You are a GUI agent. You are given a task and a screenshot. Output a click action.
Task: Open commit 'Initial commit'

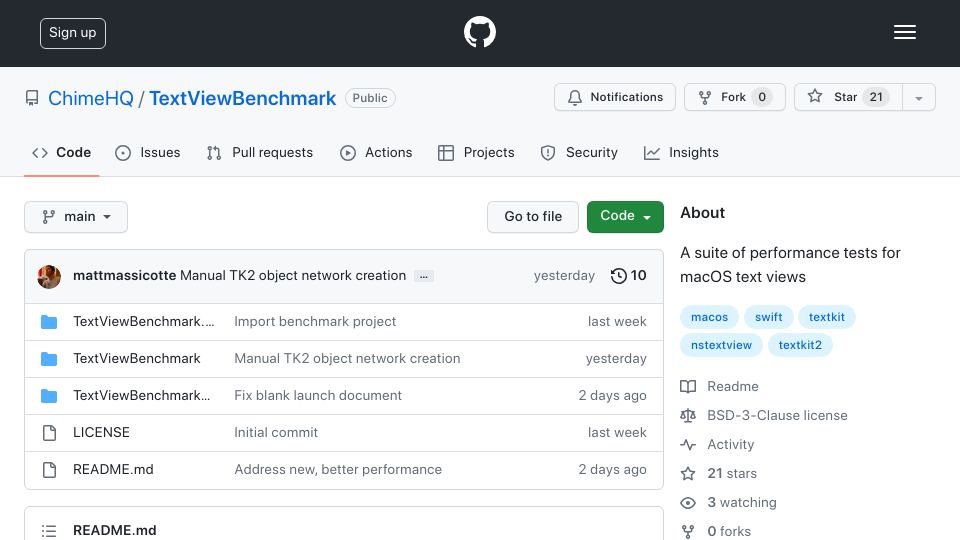tap(276, 432)
